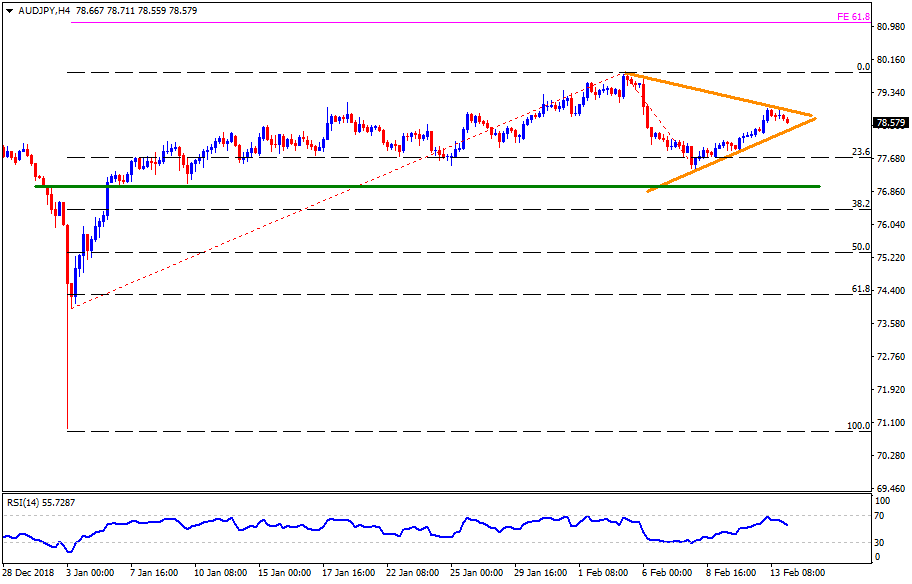Click the triangle arrow beside AUDJPY,H4
912x584 pixels.
tap(8, 9)
